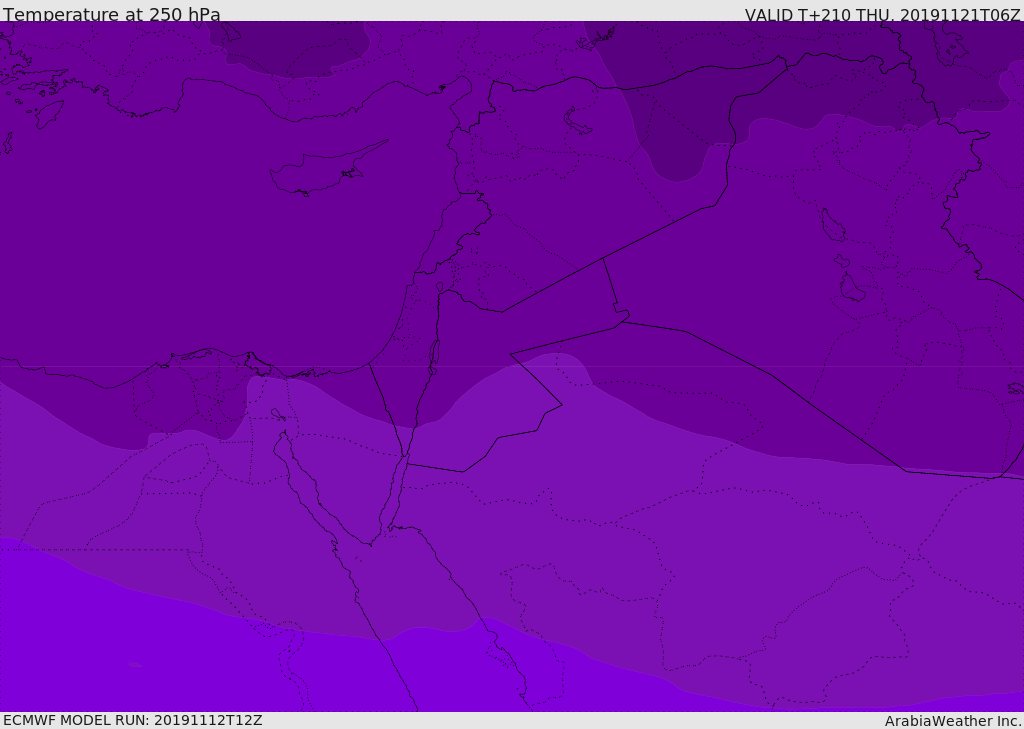The width and height of the screenshot is (1024, 729).
Task: Select the 'VALID T+210 THU. 20191121T06Z' label
Action: tap(882, 15)
